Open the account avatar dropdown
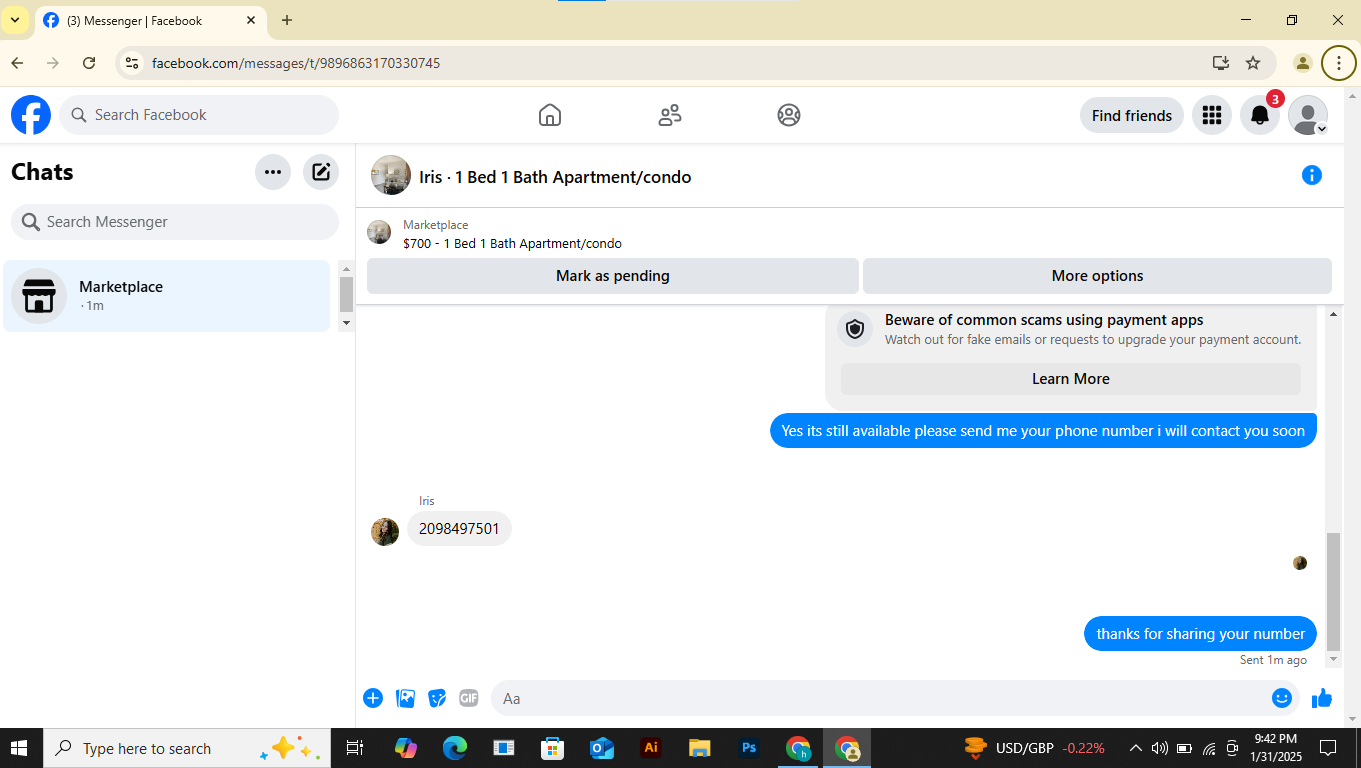 [x=1308, y=115]
